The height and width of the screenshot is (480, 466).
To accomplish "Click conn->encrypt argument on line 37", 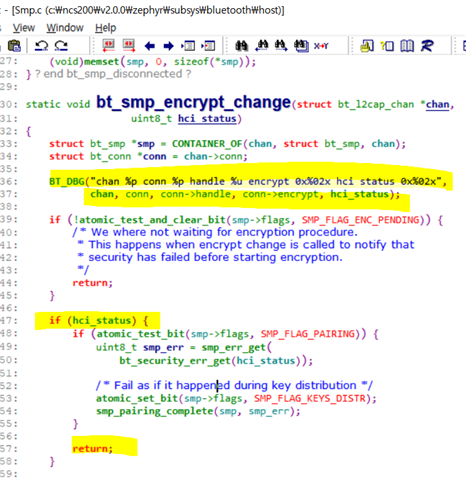I will pos(281,194).
